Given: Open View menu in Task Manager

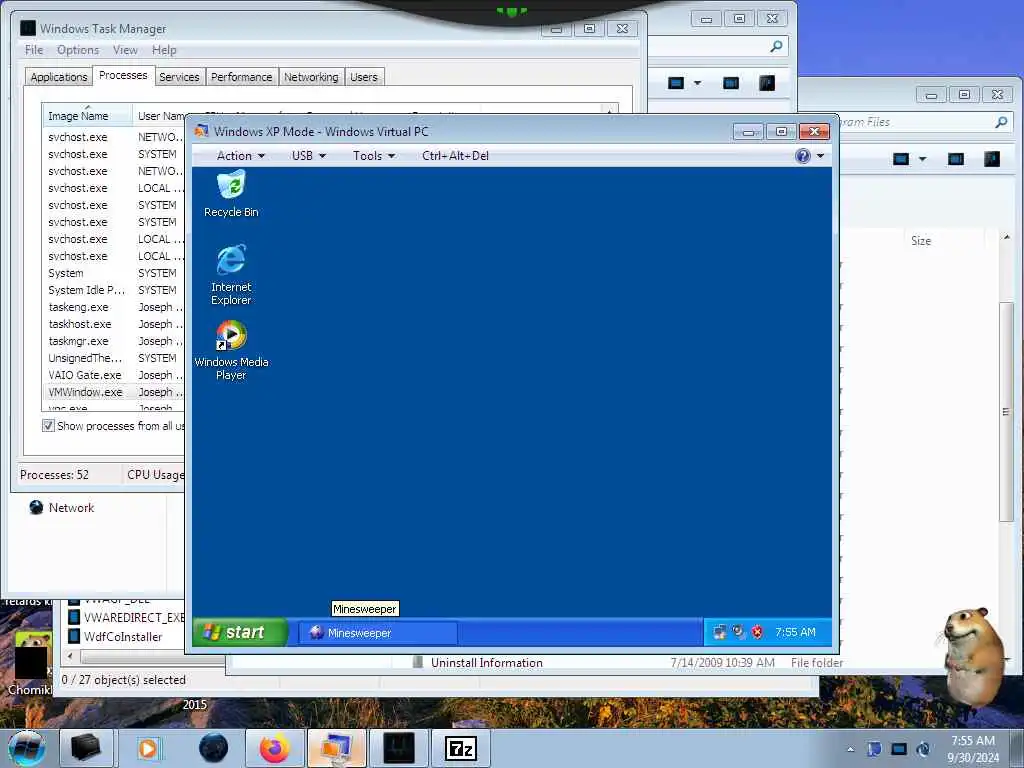Looking at the screenshot, I should pyautogui.click(x=125, y=50).
